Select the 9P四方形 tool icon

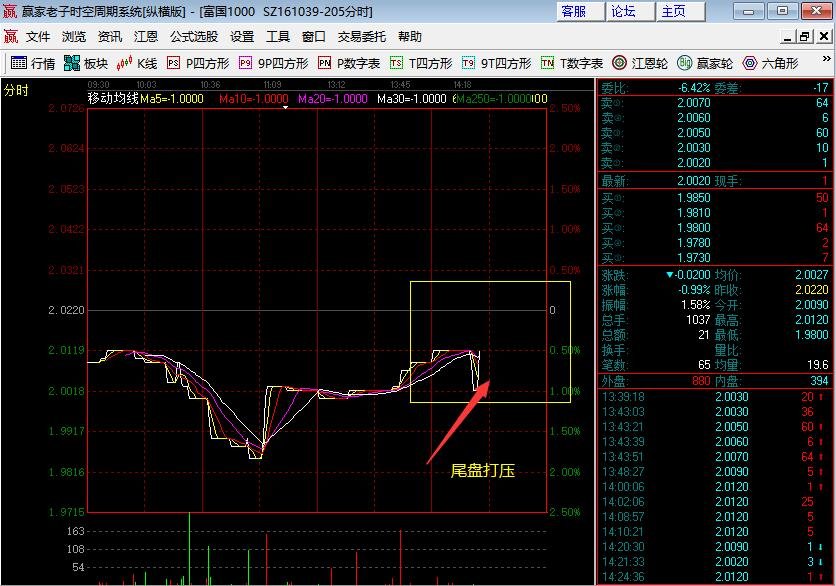pyautogui.click(x=245, y=63)
